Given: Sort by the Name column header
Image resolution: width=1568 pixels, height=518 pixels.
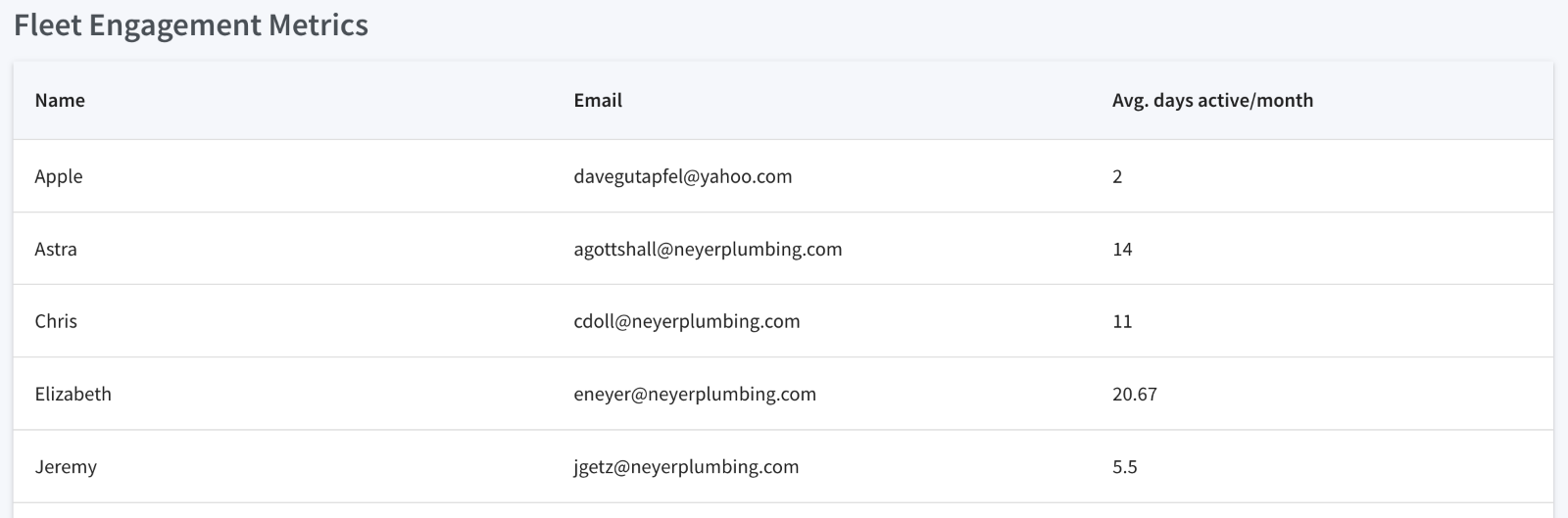Looking at the screenshot, I should coord(60,100).
